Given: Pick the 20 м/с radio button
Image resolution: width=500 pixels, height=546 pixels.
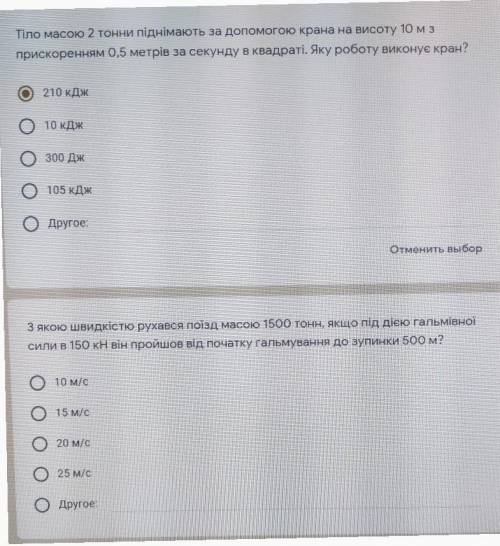Looking at the screenshot, I should coord(39,444).
